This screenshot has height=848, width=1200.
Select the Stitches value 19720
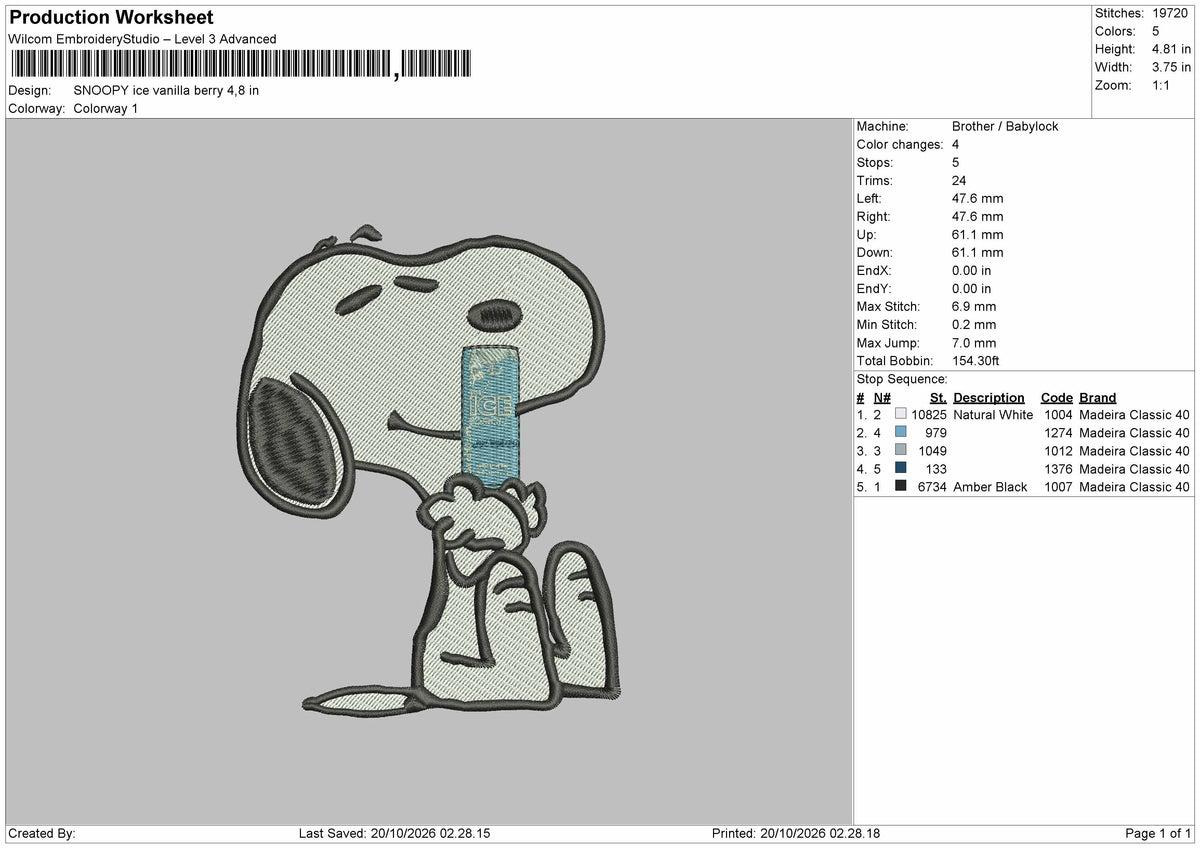(x=1169, y=13)
